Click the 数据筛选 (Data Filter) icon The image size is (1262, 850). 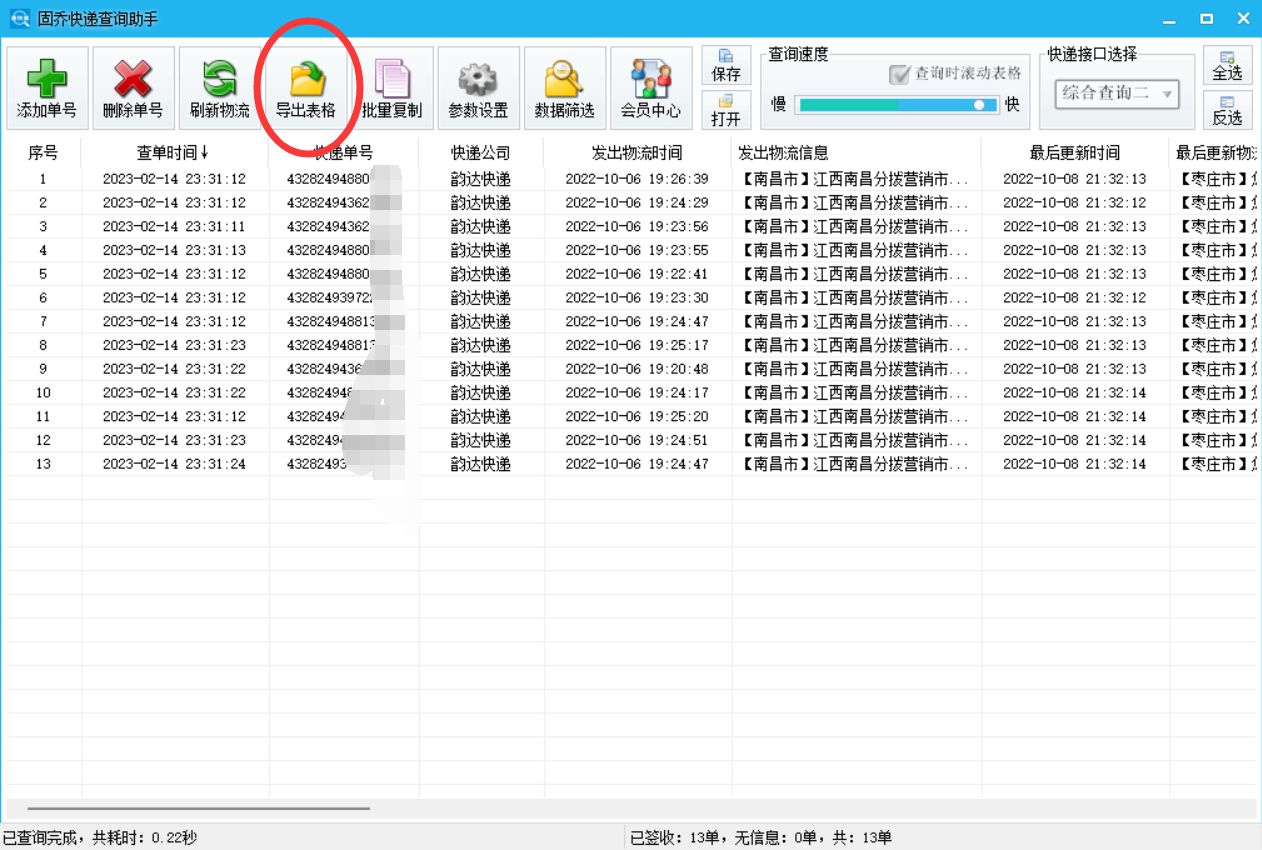[564, 88]
